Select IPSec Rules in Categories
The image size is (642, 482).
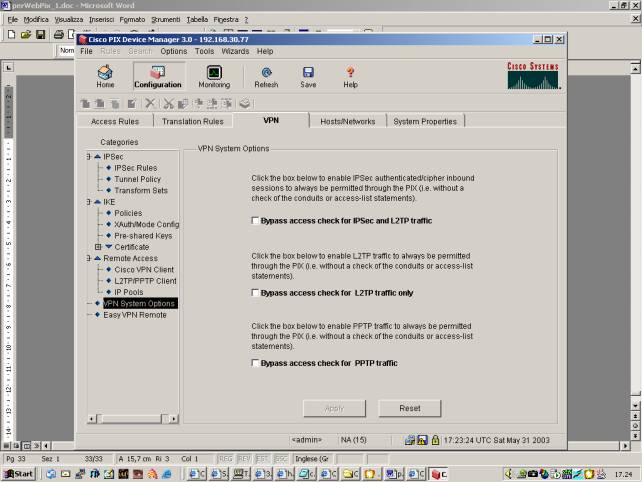click(136, 168)
